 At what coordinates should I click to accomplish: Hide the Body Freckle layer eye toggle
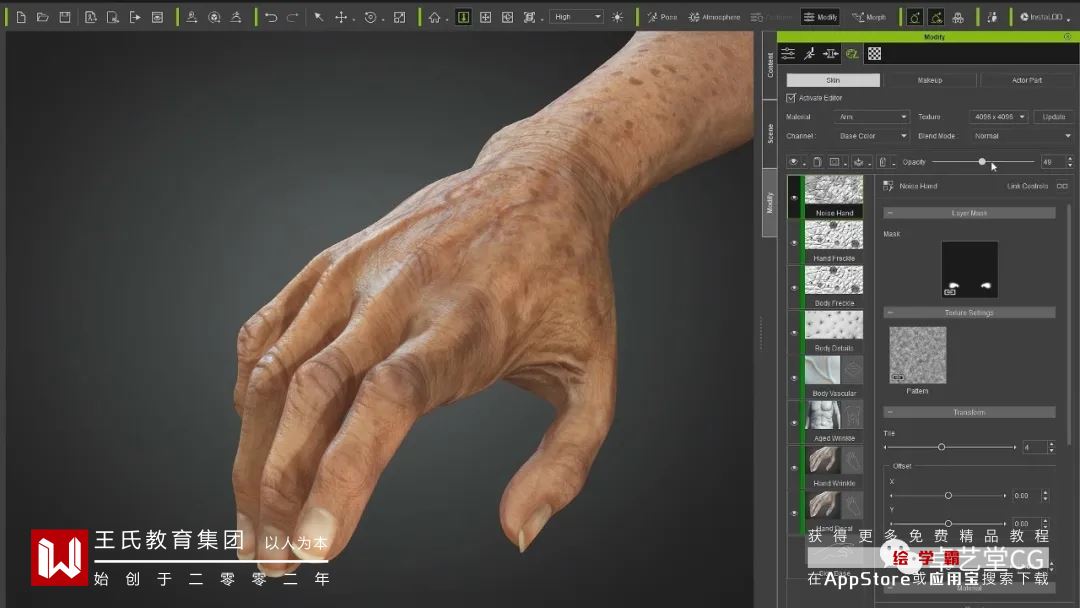coord(794,288)
